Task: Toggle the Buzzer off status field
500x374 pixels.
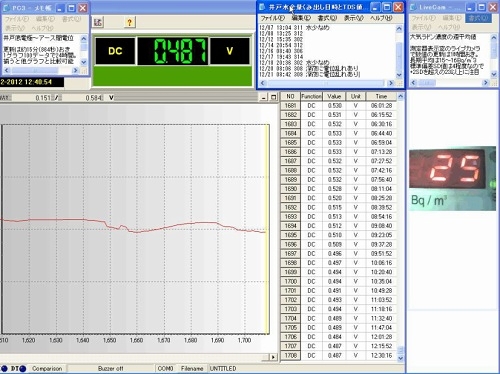Action: coord(110,369)
